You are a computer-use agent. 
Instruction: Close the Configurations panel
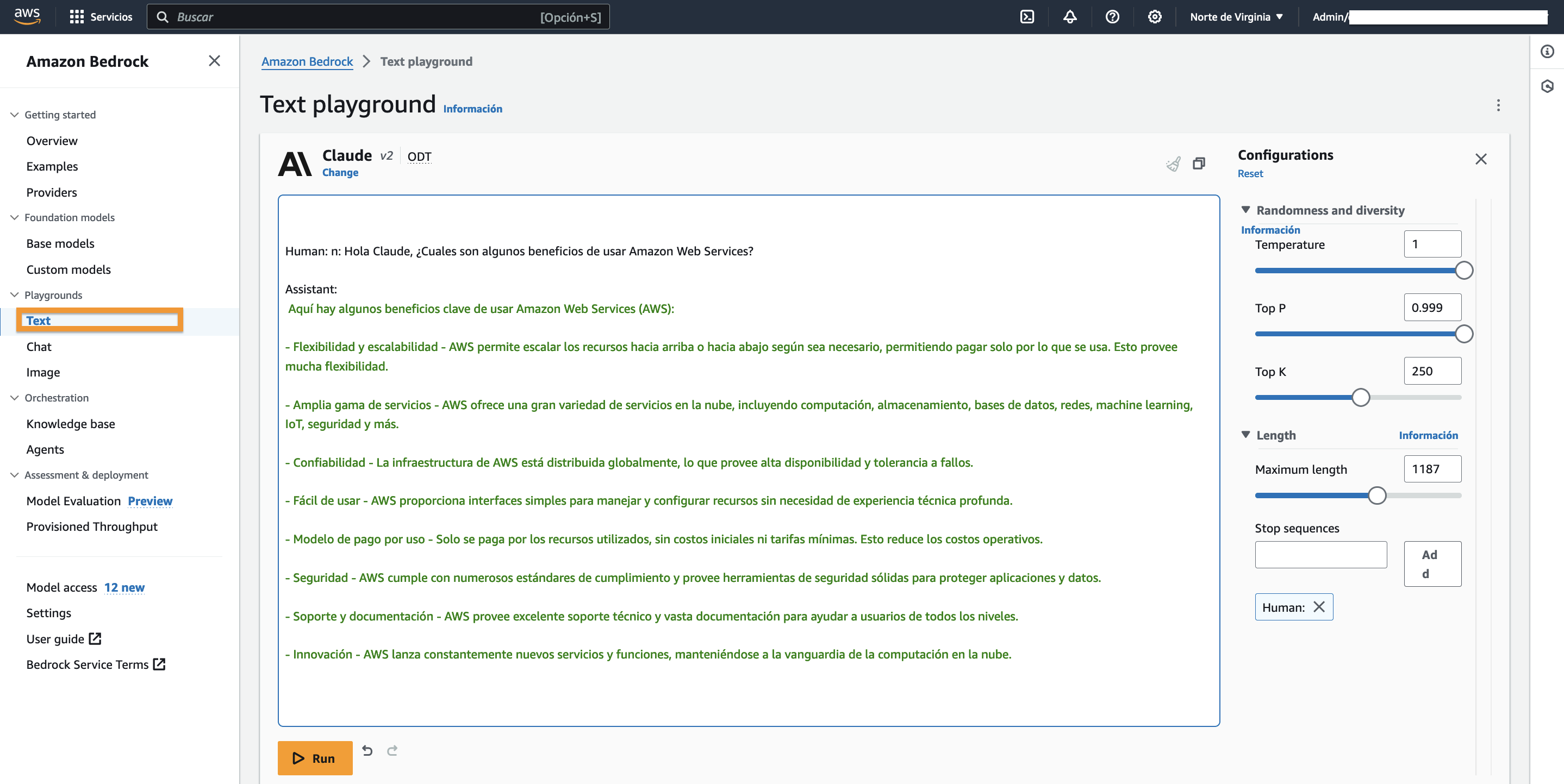1481,159
